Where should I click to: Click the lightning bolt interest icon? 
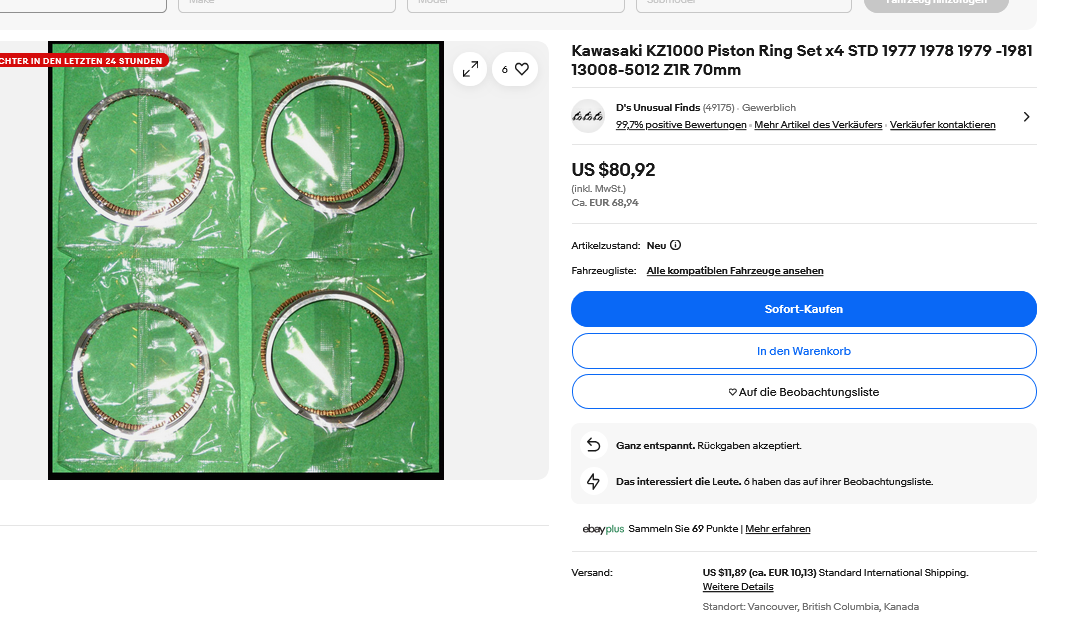[x=593, y=481]
